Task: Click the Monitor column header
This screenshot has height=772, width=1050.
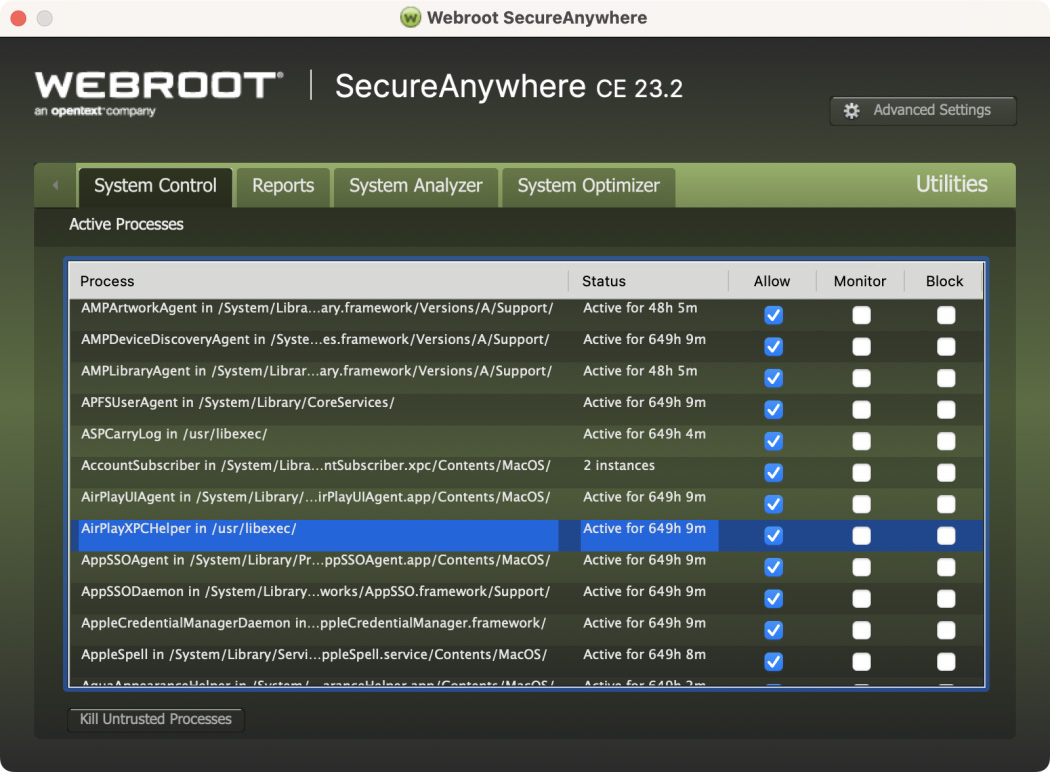Action: [860, 281]
